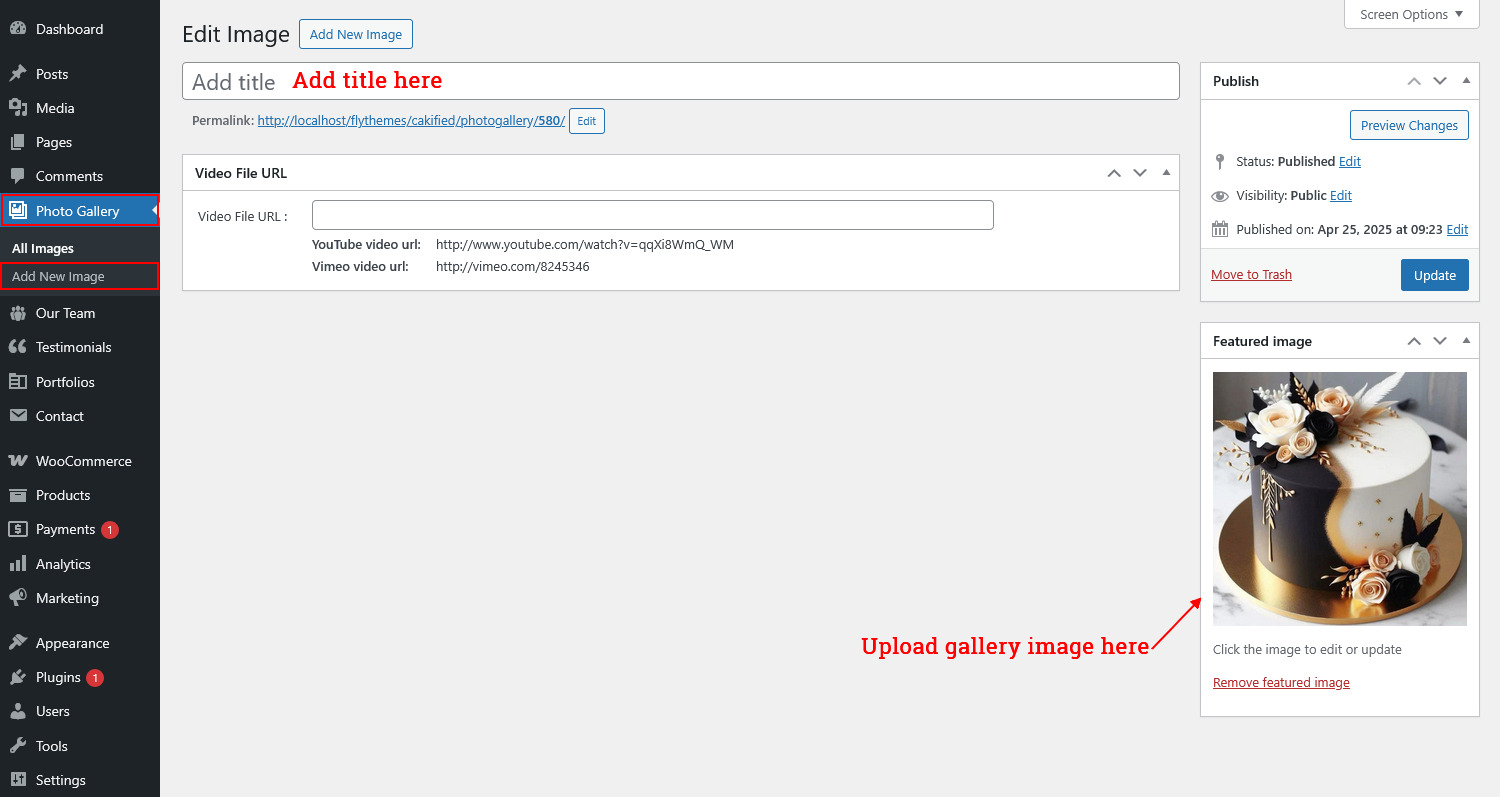Click the Posts pushpin icon
The height and width of the screenshot is (797, 1500).
(17, 74)
